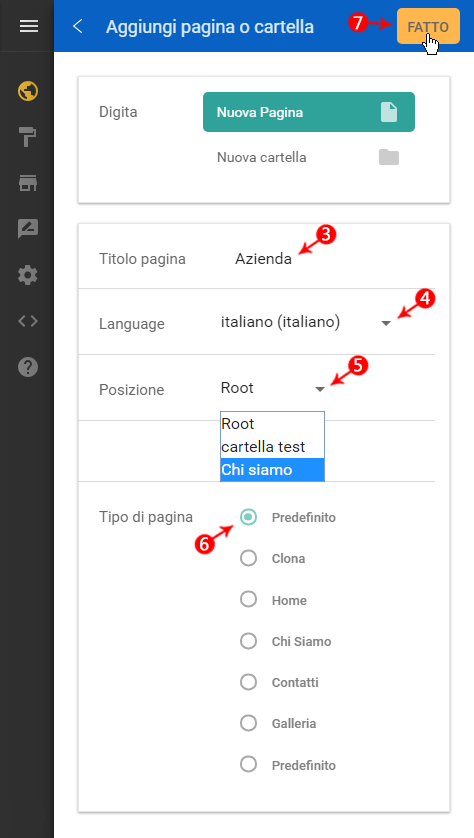Select the Galleria radio option
The image size is (474, 838).
tap(248, 724)
